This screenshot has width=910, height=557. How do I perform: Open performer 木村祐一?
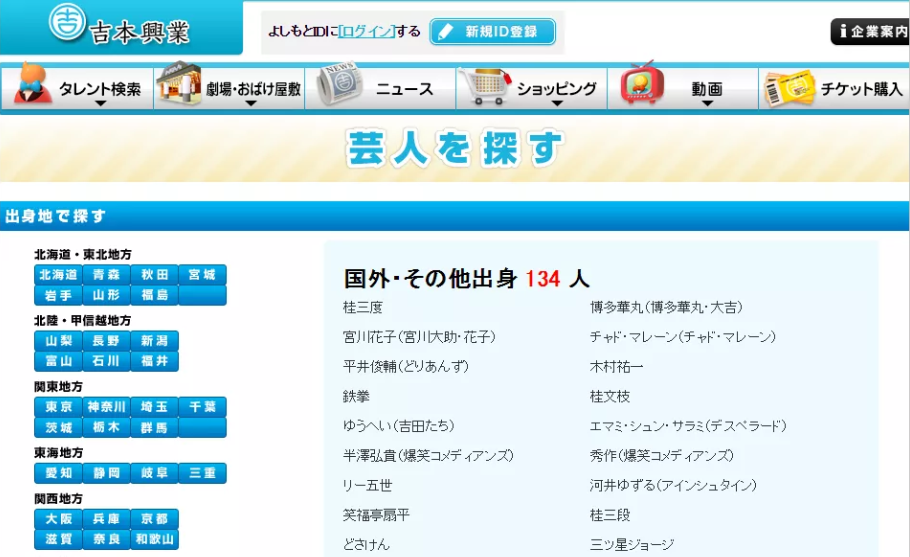point(616,367)
